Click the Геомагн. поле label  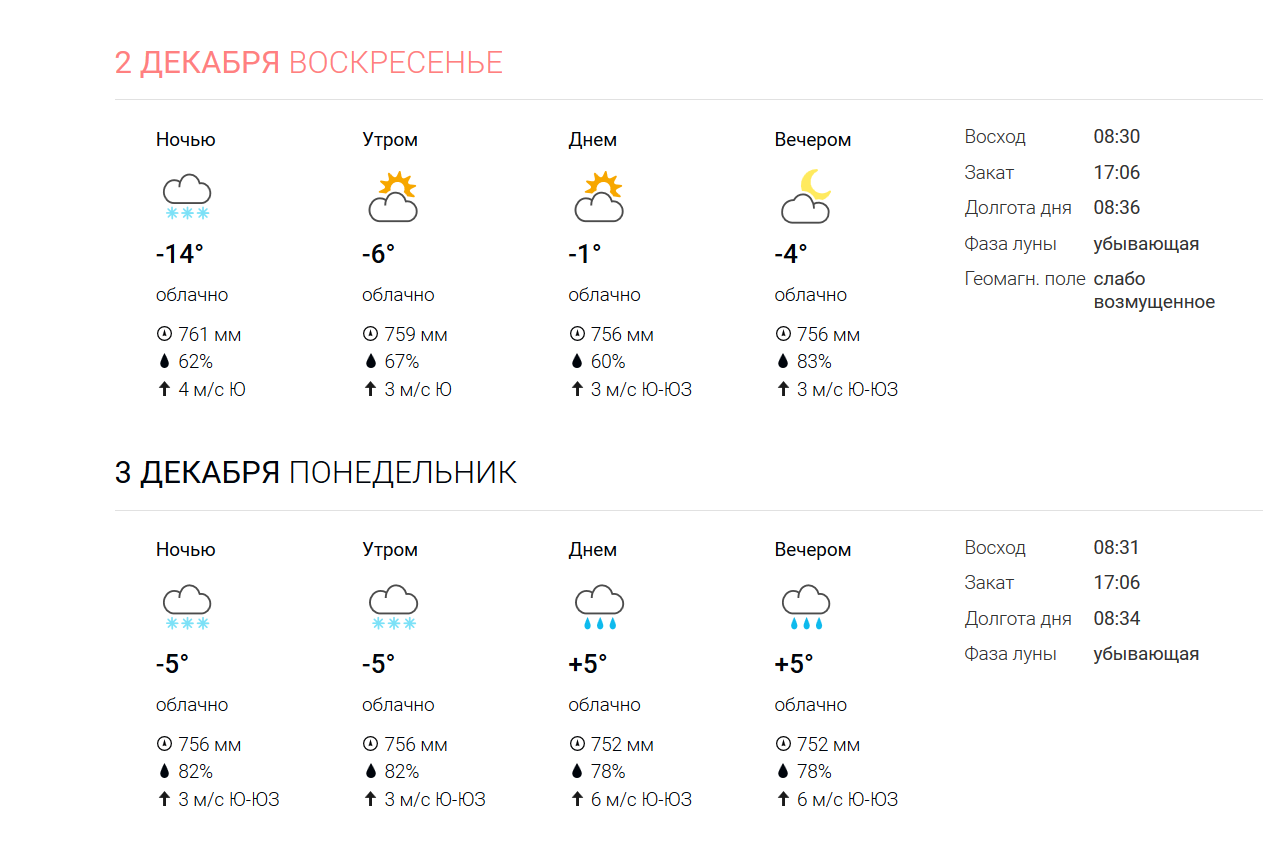(x=1025, y=279)
